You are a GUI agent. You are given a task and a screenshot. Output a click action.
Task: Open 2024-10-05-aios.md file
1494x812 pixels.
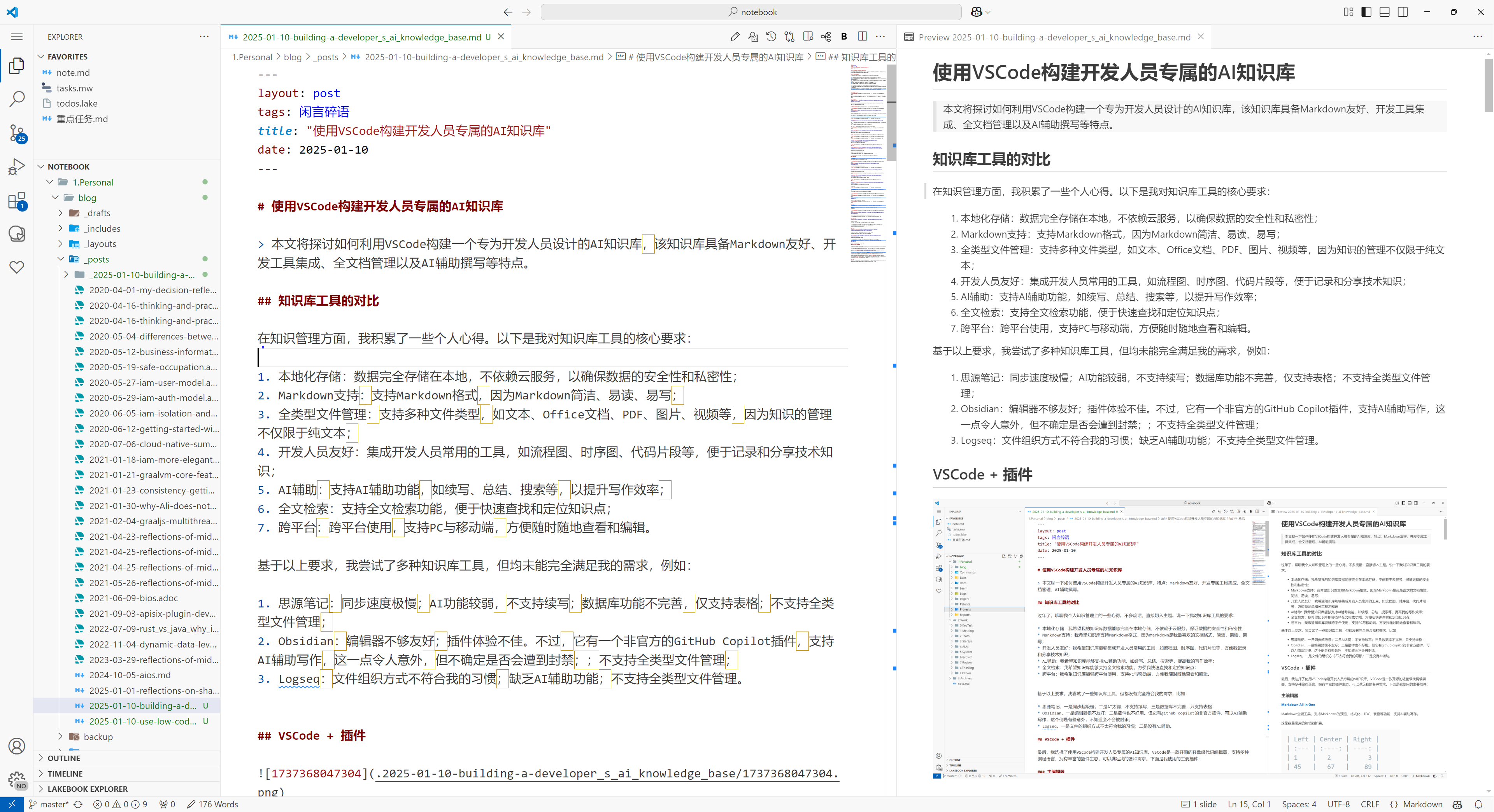tap(129, 675)
